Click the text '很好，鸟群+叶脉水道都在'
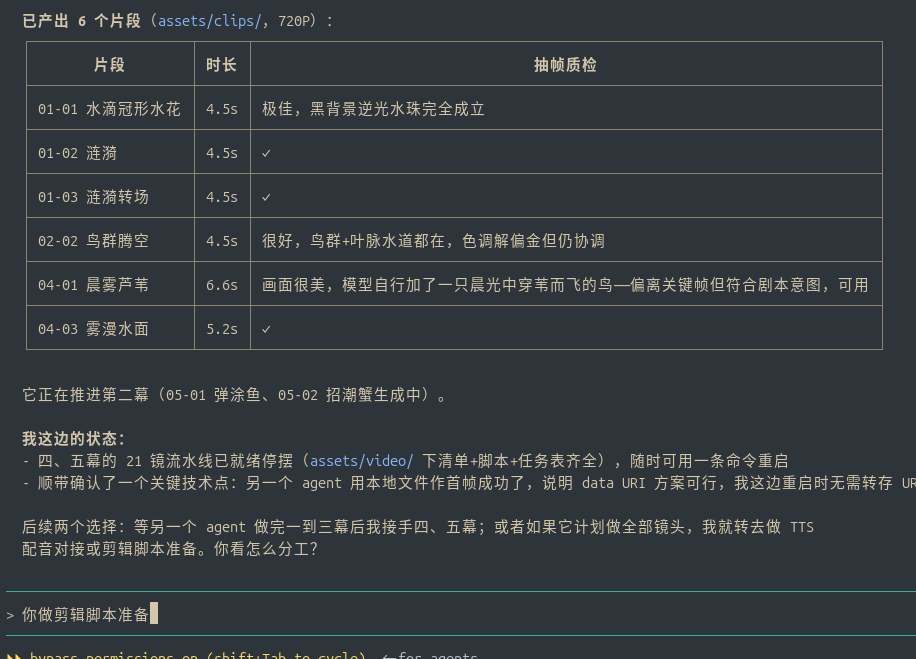 [356, 241]
